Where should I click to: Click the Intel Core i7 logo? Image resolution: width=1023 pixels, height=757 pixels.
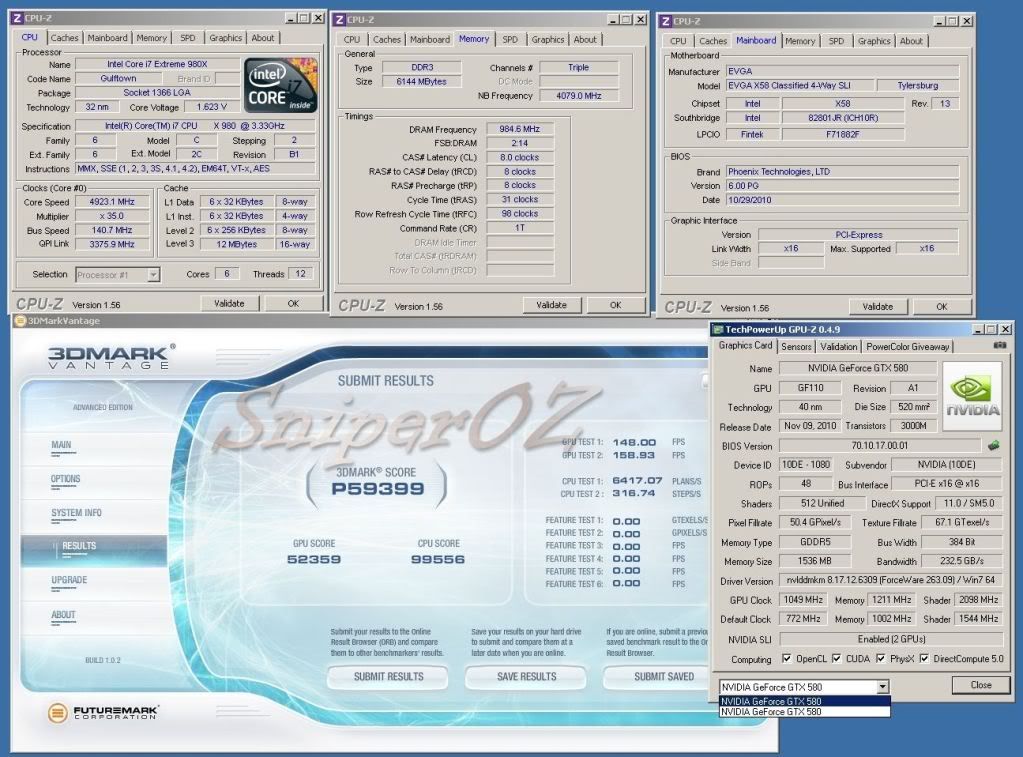281,85
